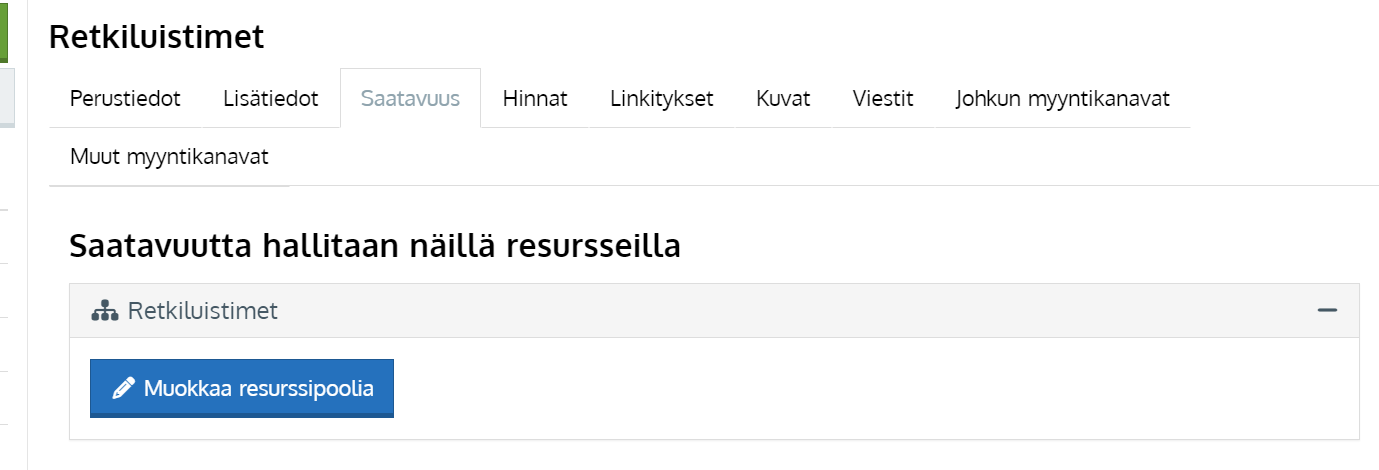The image size is (1379, 470).
Task: Open the Linkitykset tab
Action: click(x=661, y=99)
